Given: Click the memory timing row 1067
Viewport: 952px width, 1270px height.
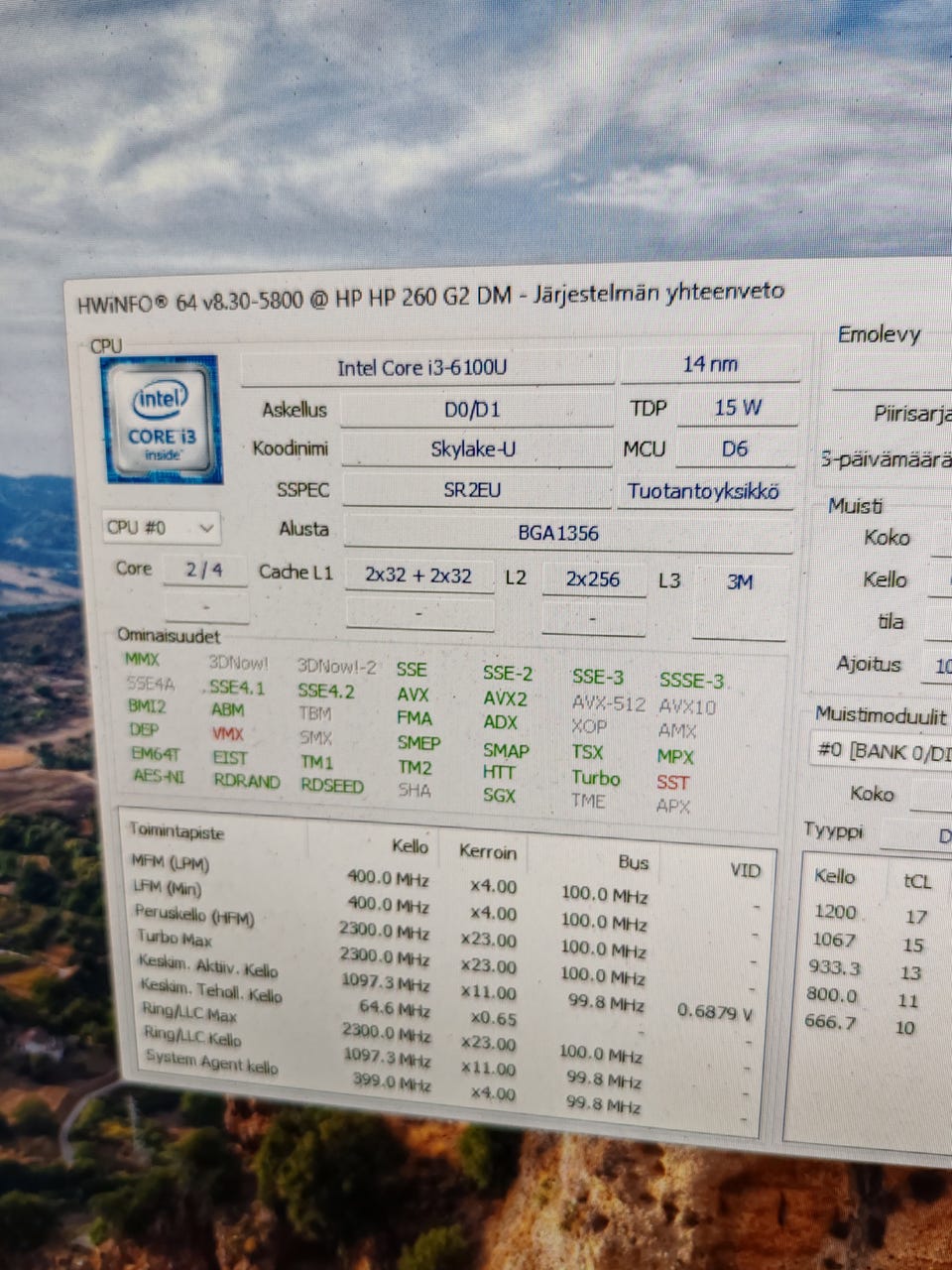Looking at the screenshot, I should coord(834,939).
